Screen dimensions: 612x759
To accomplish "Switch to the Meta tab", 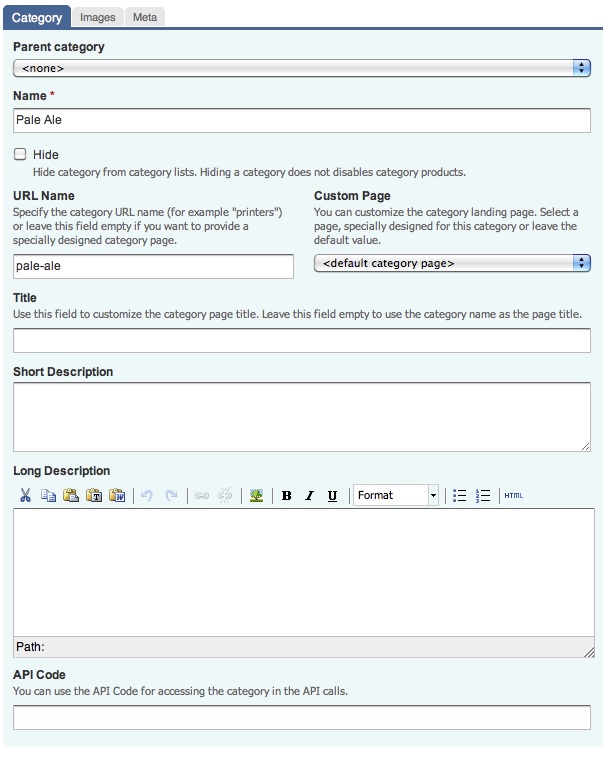I will point(145,17).
